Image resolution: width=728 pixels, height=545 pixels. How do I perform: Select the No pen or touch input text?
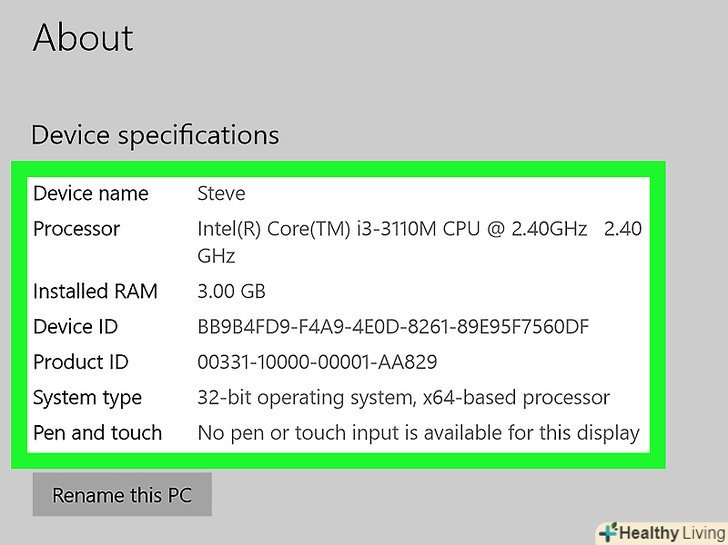click(418, 433)
